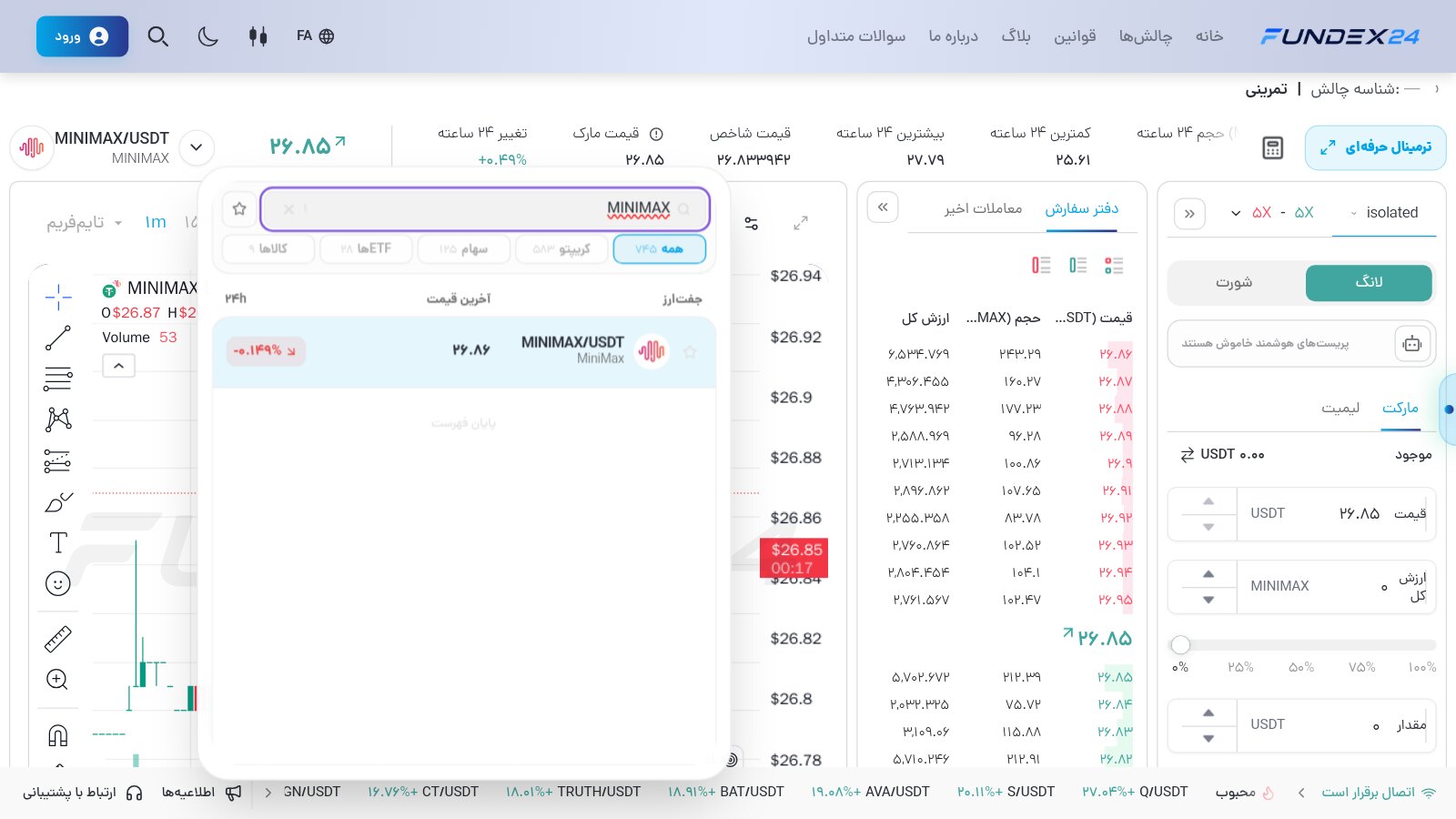This screenshot has width=1456, height=819.
Task: Select the سهام stocks filter tab
Action: (x=464, y=249)
